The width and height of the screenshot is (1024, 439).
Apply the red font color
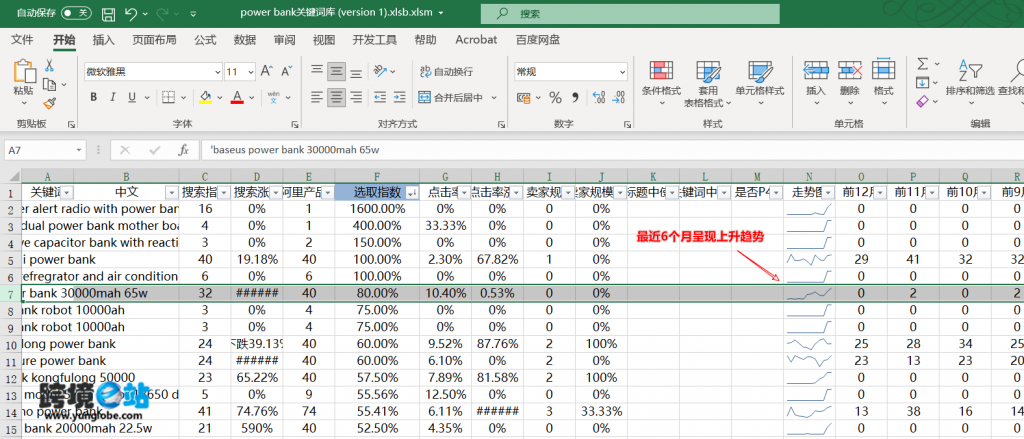coord(237,97)
